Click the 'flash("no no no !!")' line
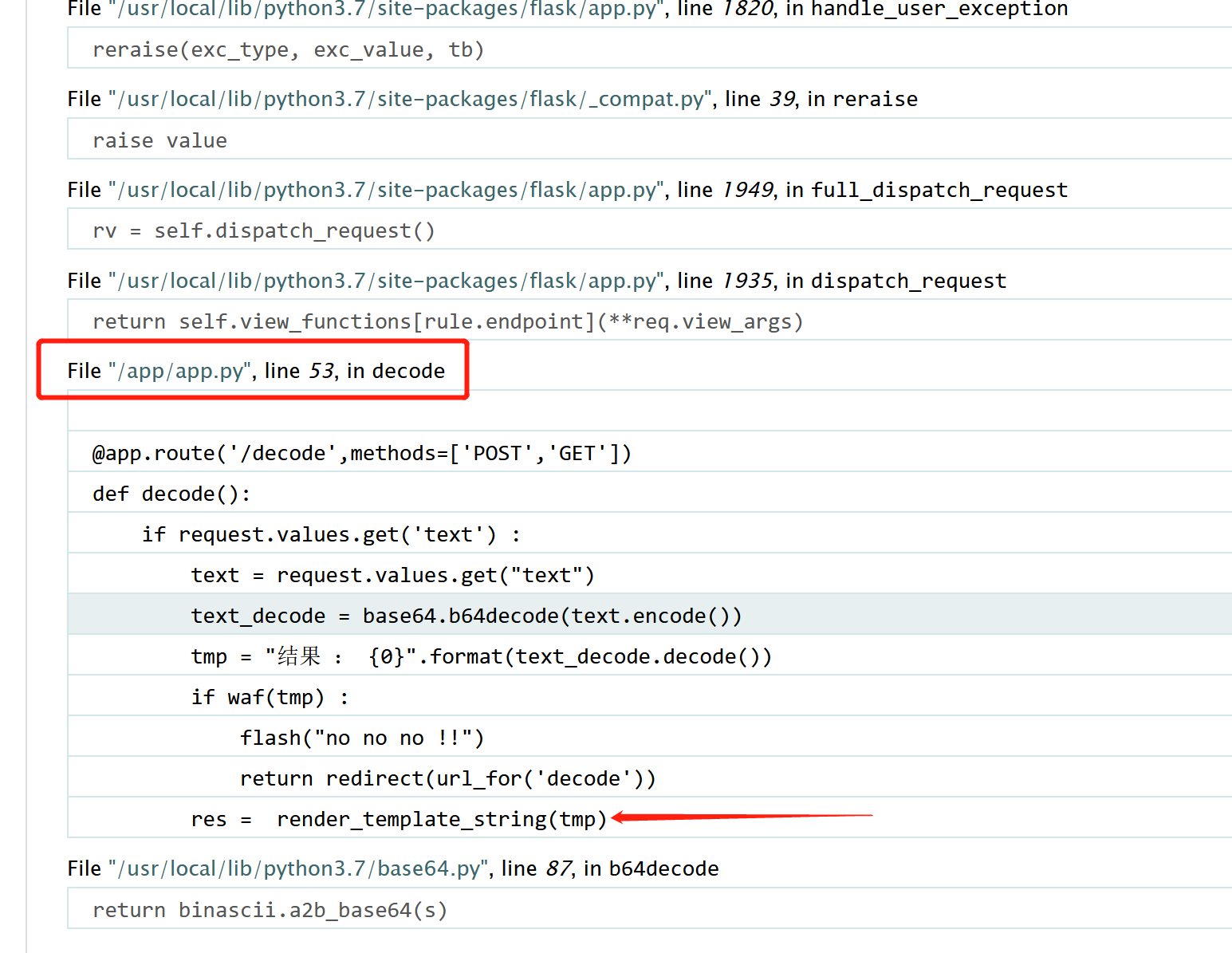This screenshot has height=953, width=1232. [x=650, y=738]
